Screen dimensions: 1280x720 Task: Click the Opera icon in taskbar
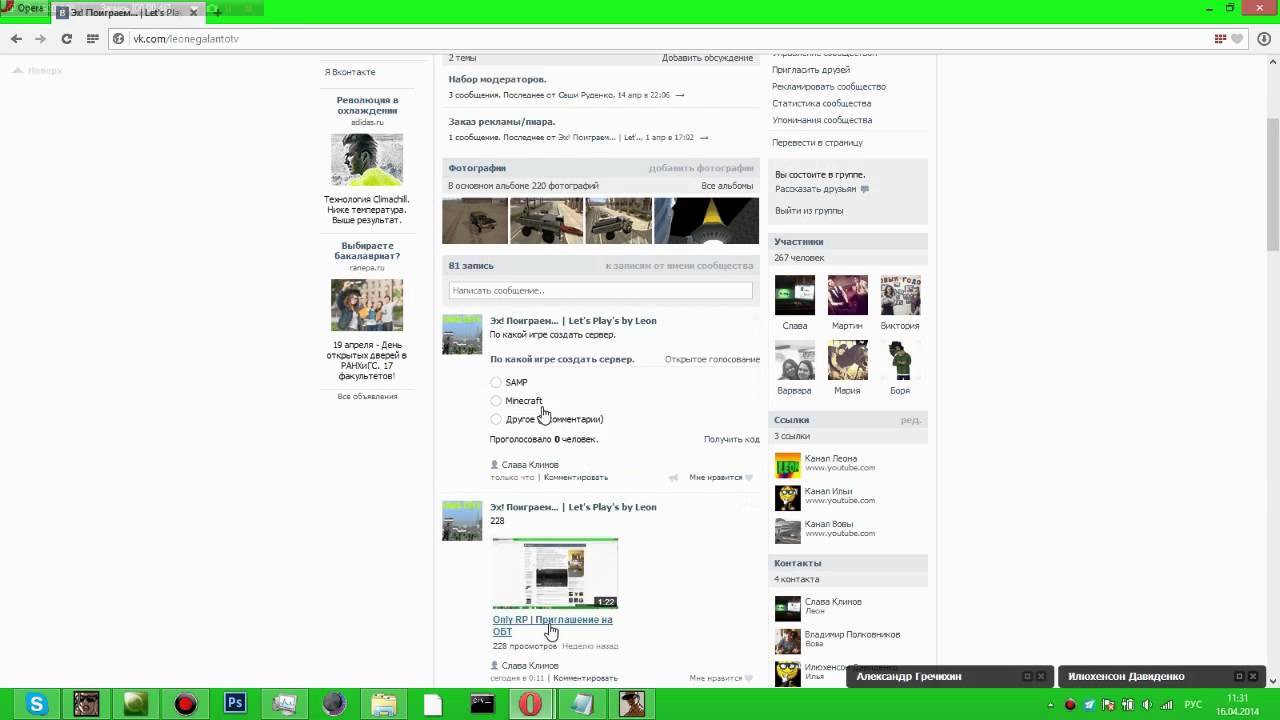point(531,704)
